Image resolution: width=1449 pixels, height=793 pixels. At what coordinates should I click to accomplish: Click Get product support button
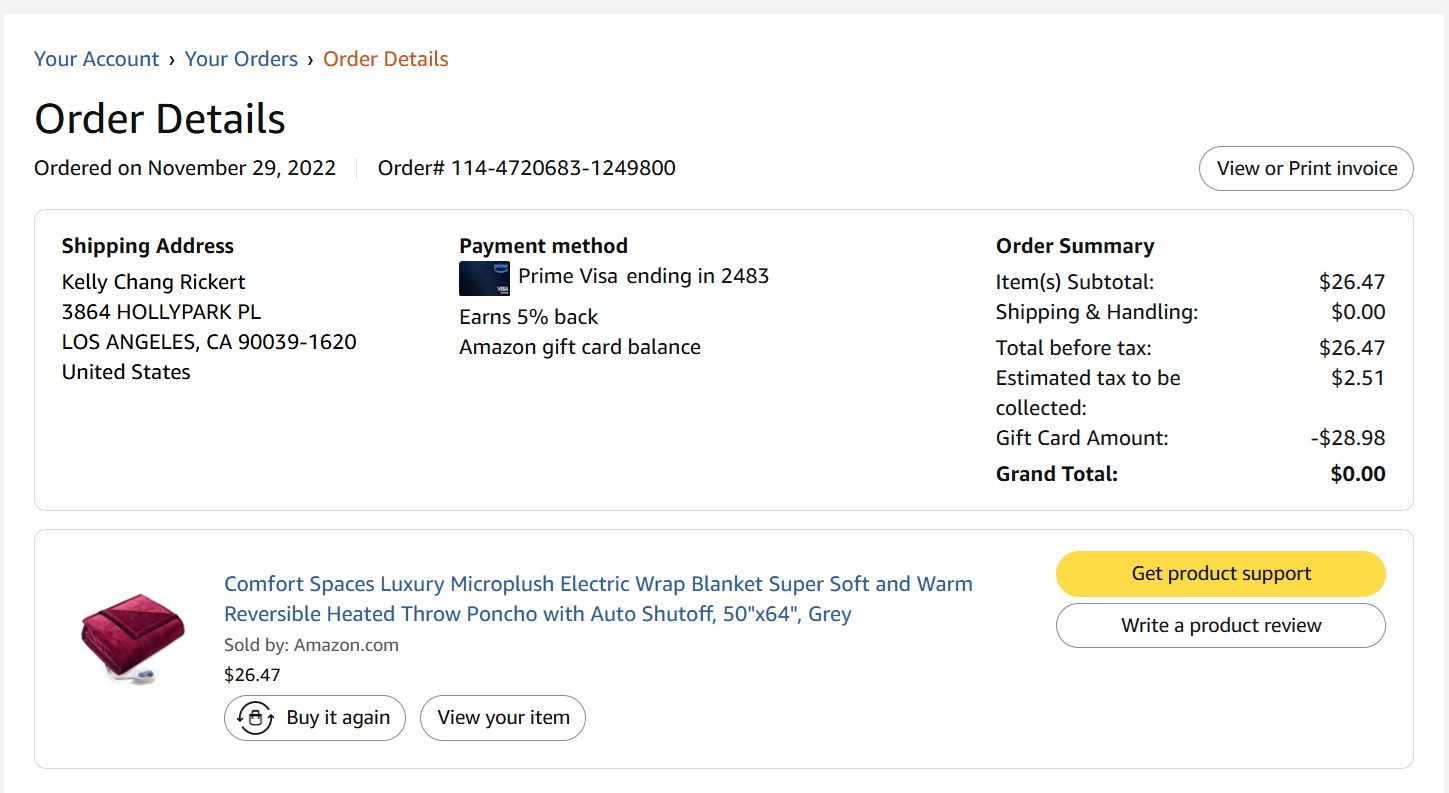click(x=1221, y=574)
